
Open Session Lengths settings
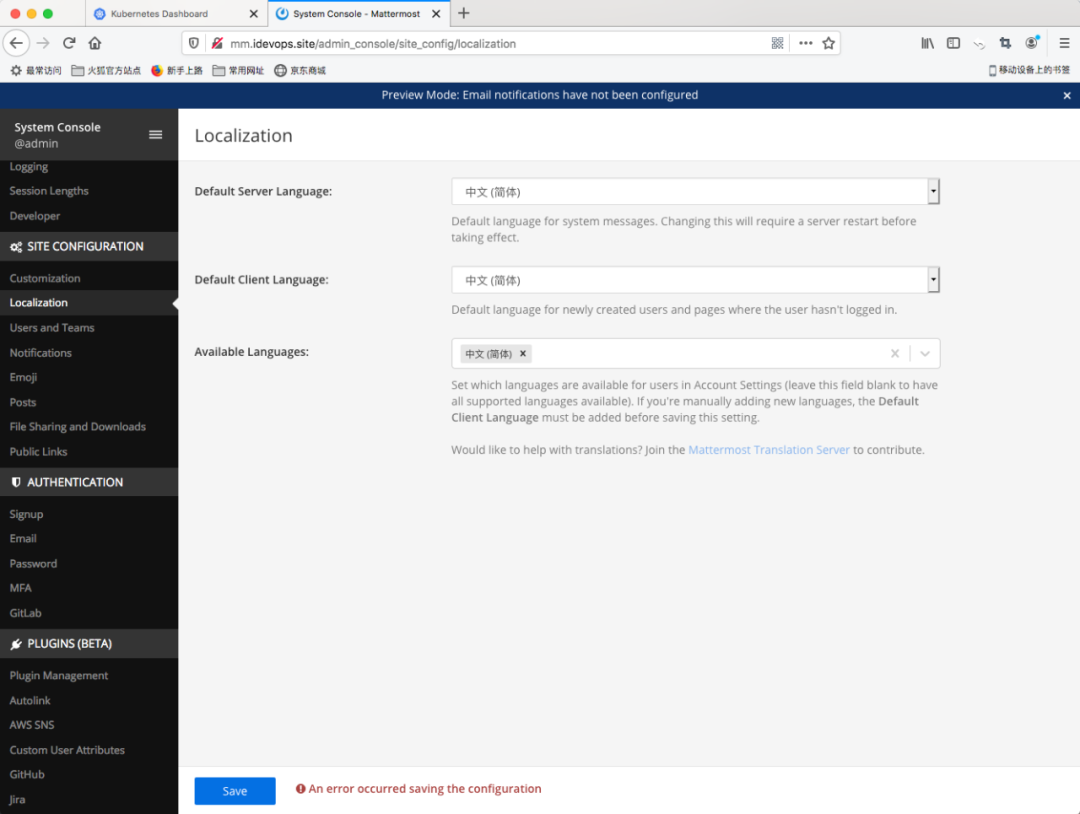49,191
